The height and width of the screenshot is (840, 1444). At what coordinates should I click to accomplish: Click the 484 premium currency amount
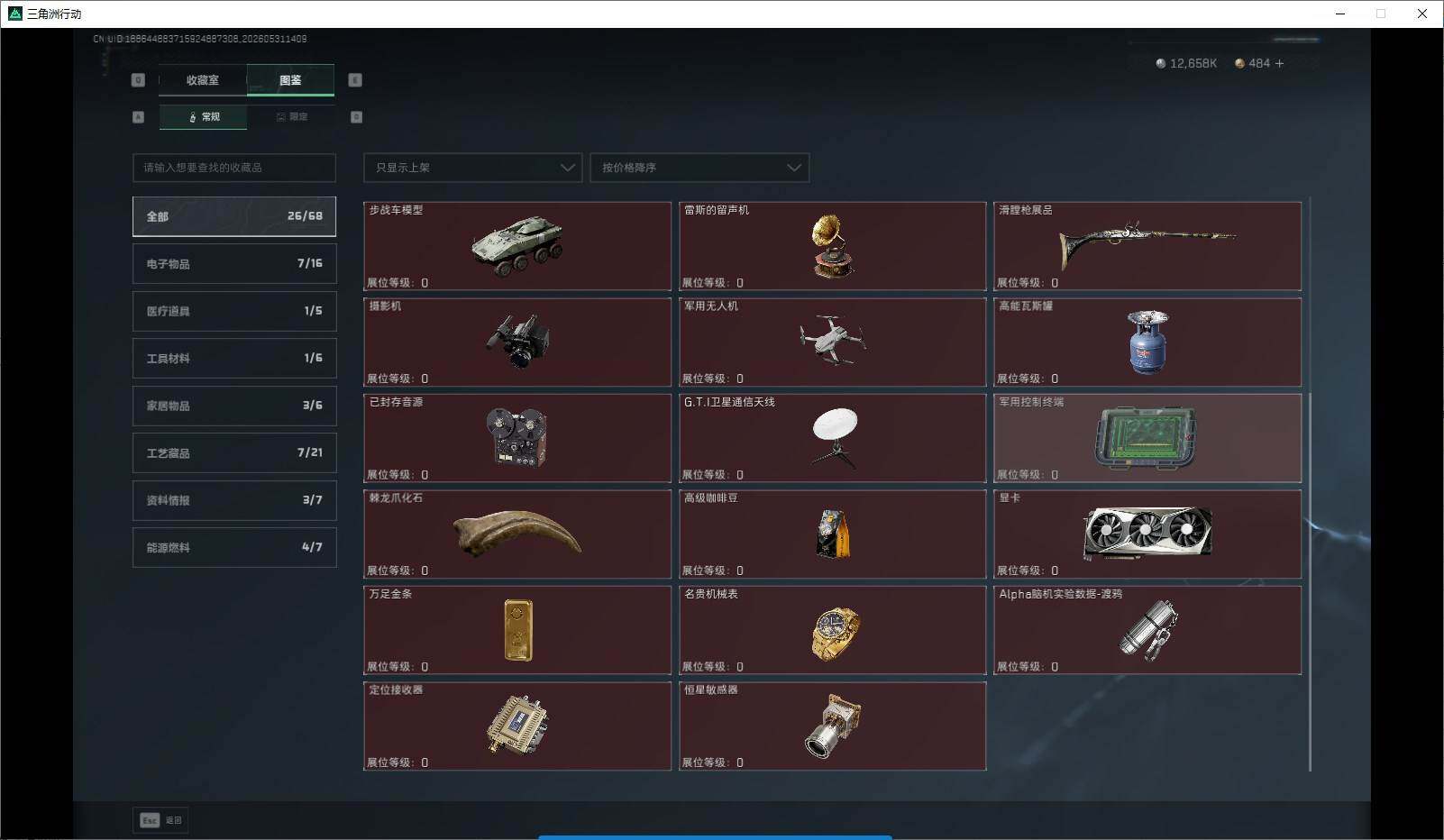coord(1259,63)
